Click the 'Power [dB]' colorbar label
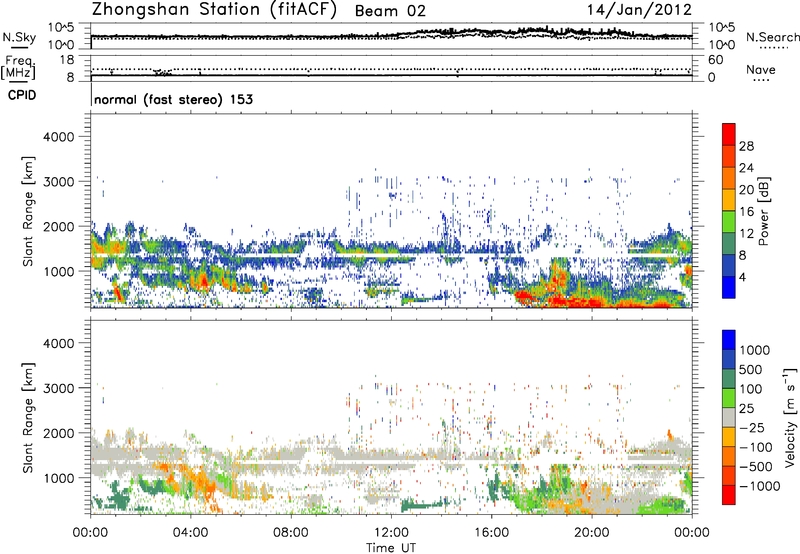Screen dimensions: 800x554 tap(763, 211)
